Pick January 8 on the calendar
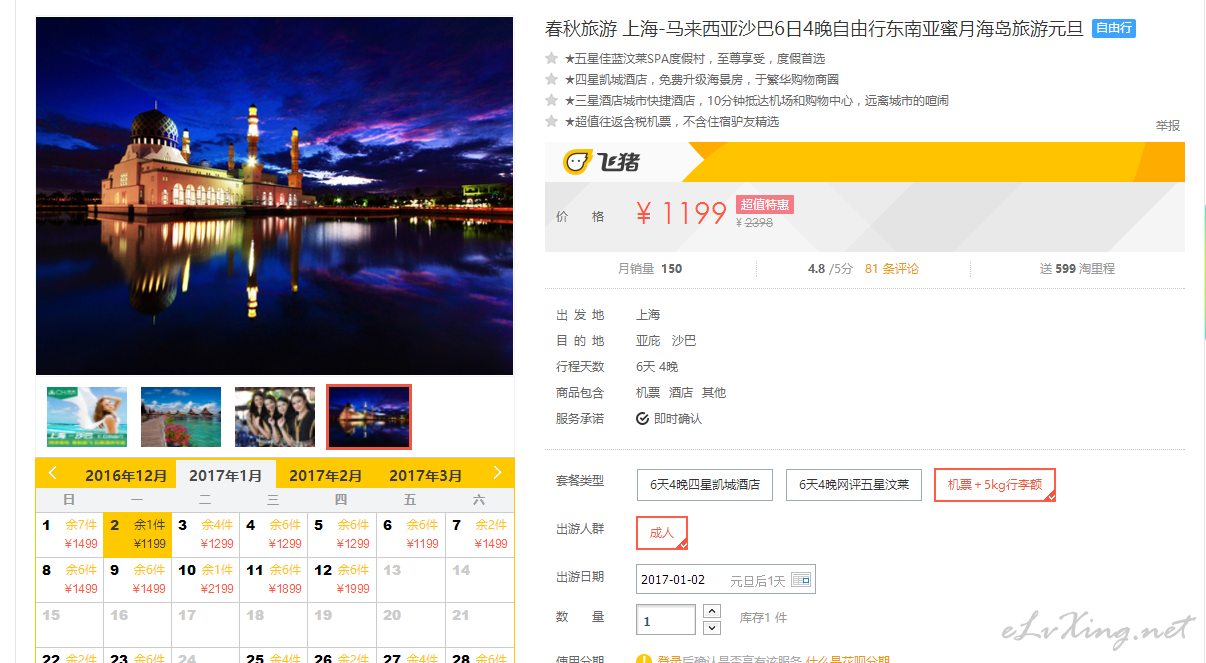1206x663 pixels. pos(69,579)
